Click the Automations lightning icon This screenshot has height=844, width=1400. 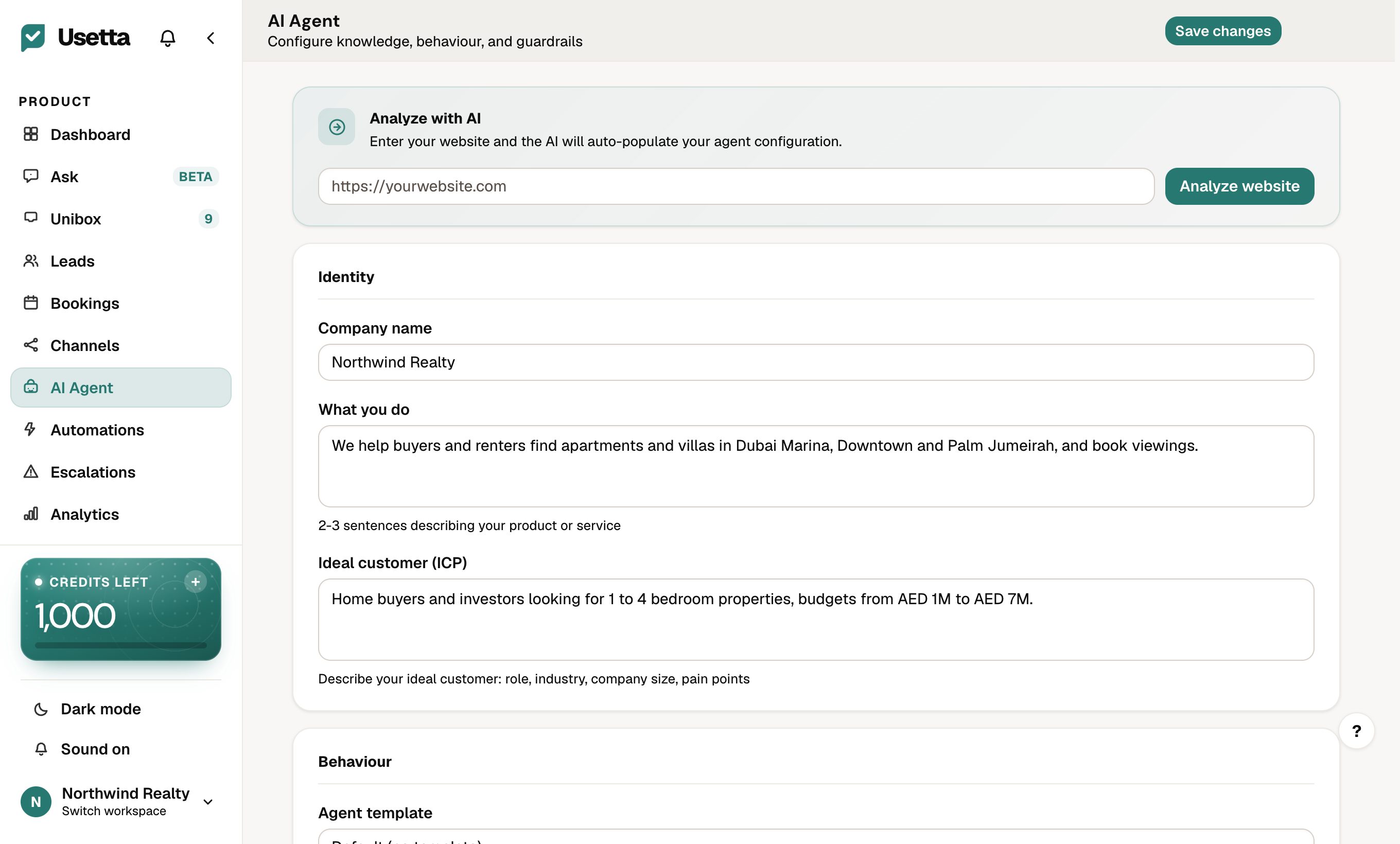pos(31,429)
